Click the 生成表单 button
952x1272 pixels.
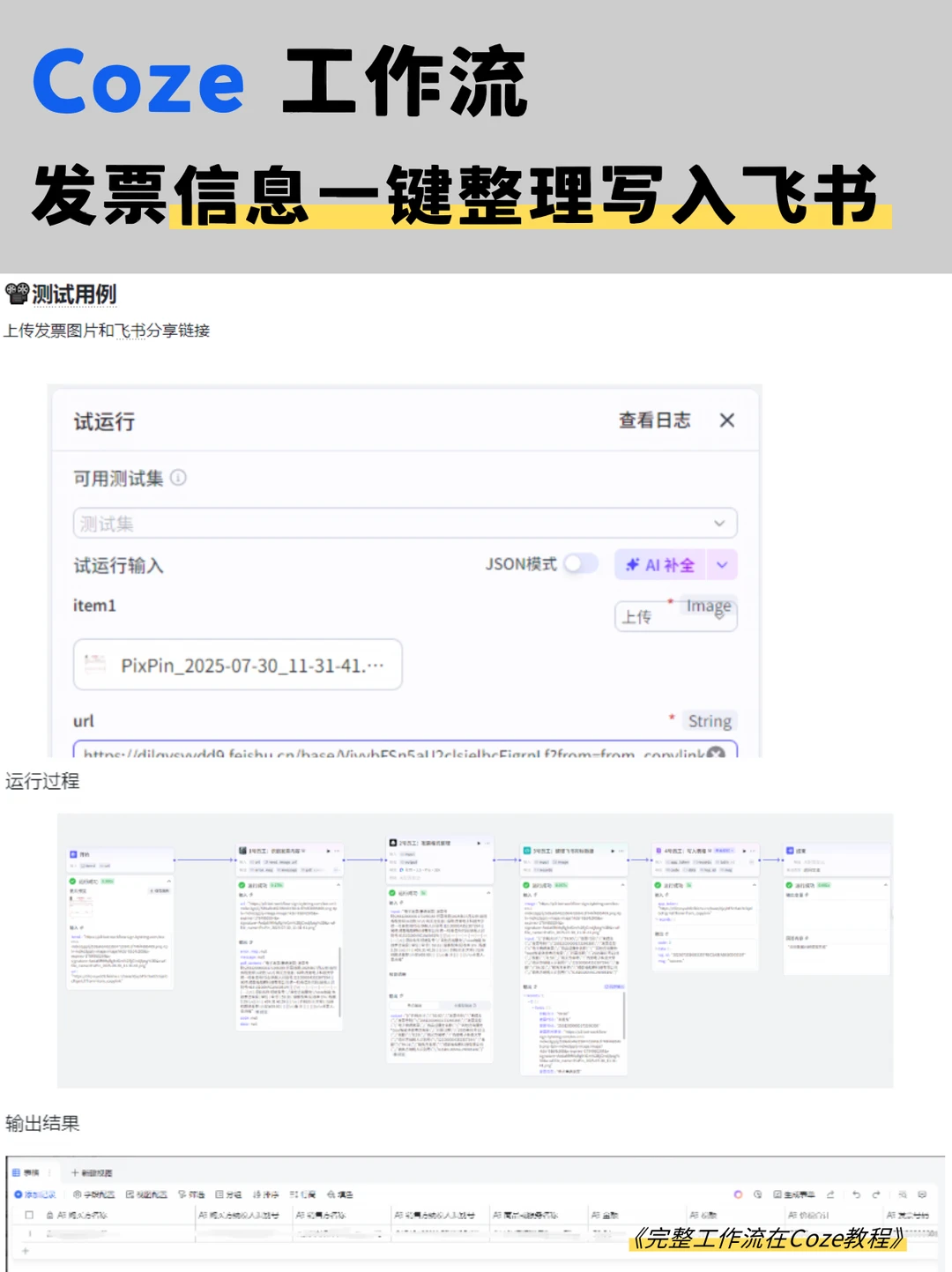pos(794,1194)
